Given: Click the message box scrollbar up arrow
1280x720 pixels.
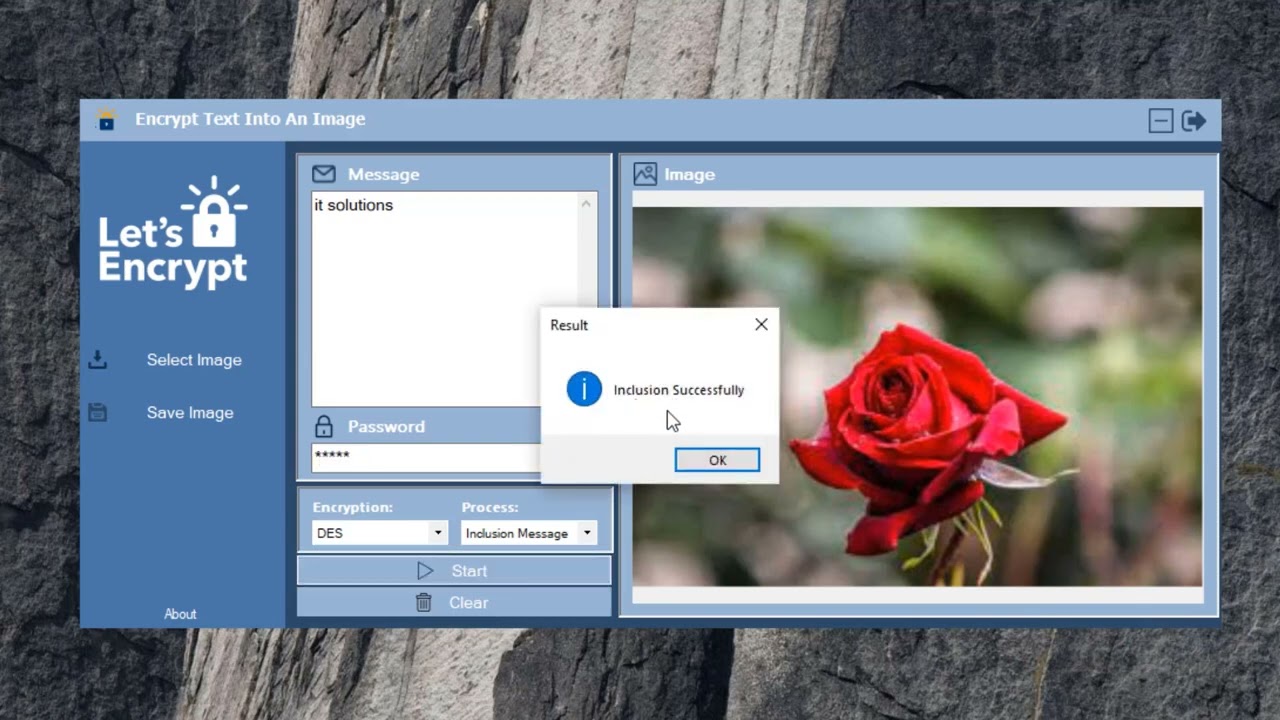Looking at the screenshot, I should click(x=586, y=204).
